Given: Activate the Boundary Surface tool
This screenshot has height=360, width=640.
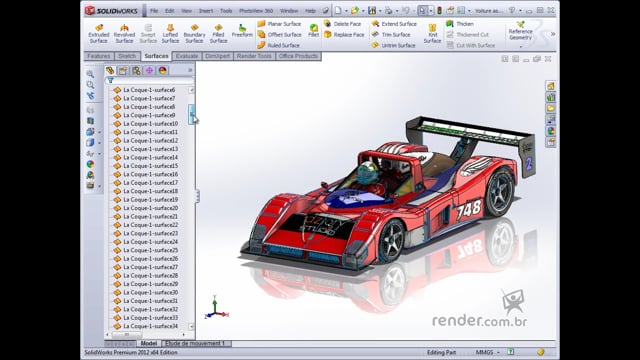Looking at the screenshot, I should (x=194, y=33).
